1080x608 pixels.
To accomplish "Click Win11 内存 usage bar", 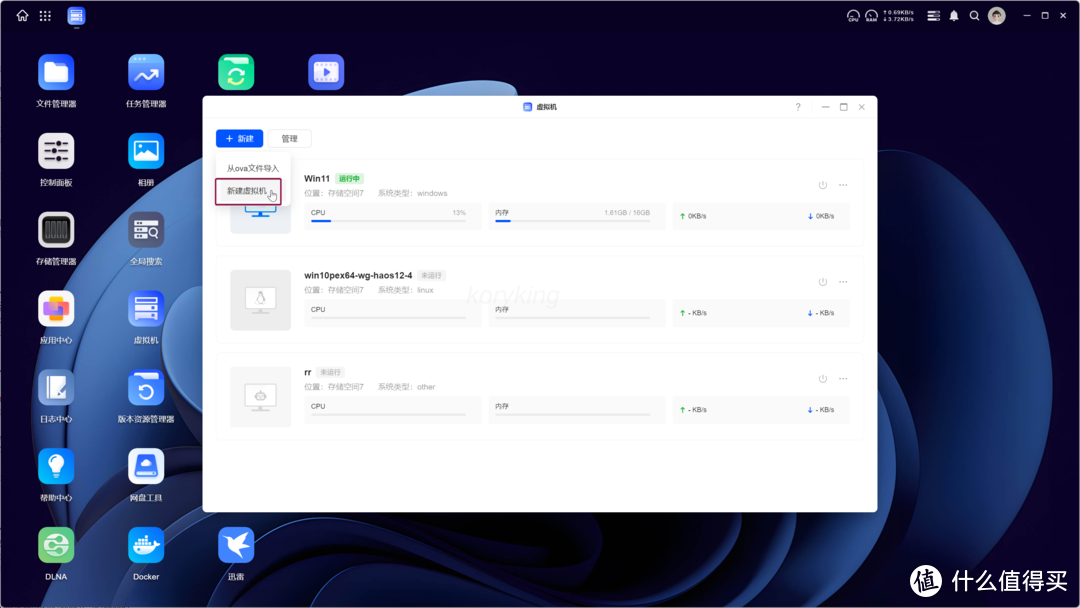I will [x=572, y=221].
